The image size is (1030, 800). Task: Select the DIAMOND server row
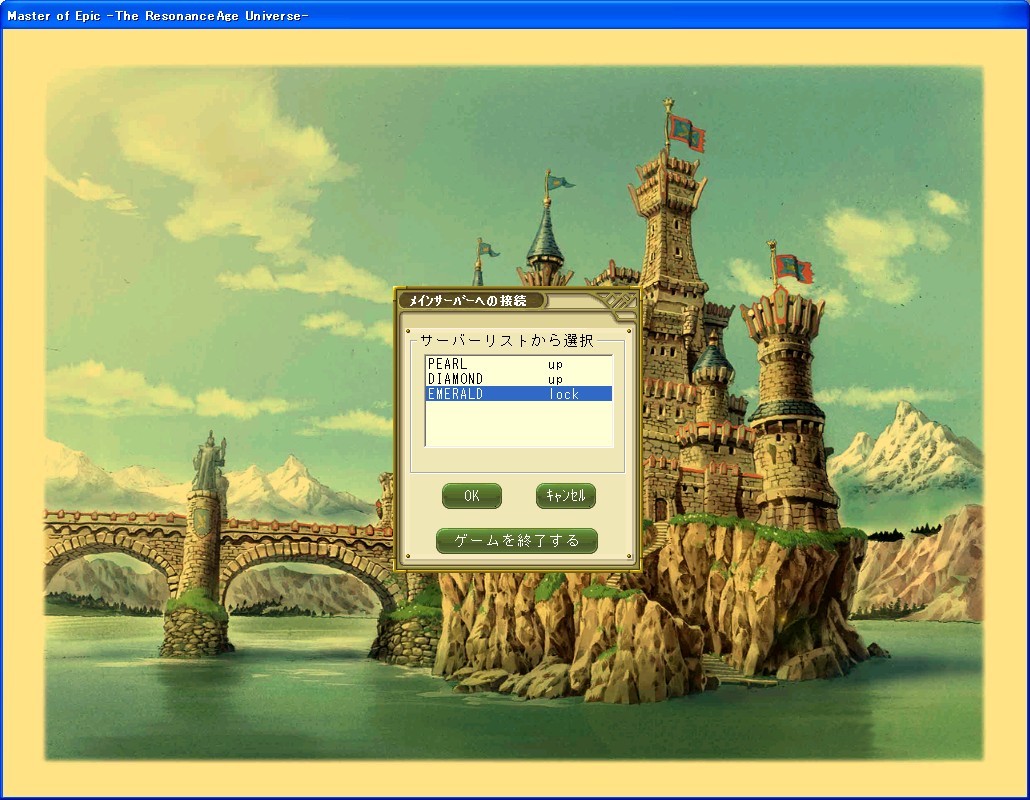pos(519,379)
